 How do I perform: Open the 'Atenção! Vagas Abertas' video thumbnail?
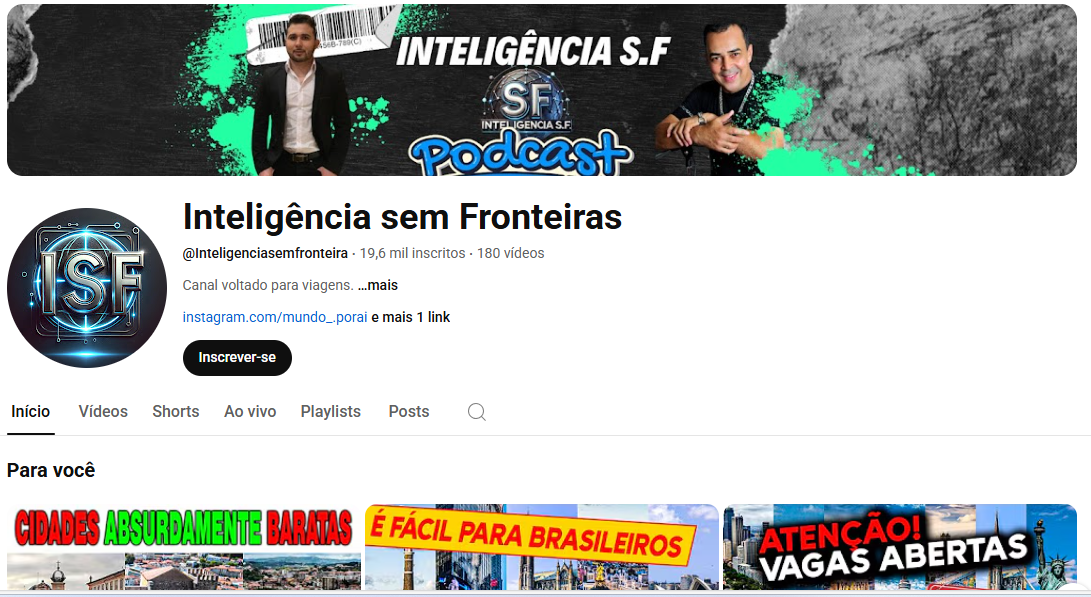(x=900, y=547)
